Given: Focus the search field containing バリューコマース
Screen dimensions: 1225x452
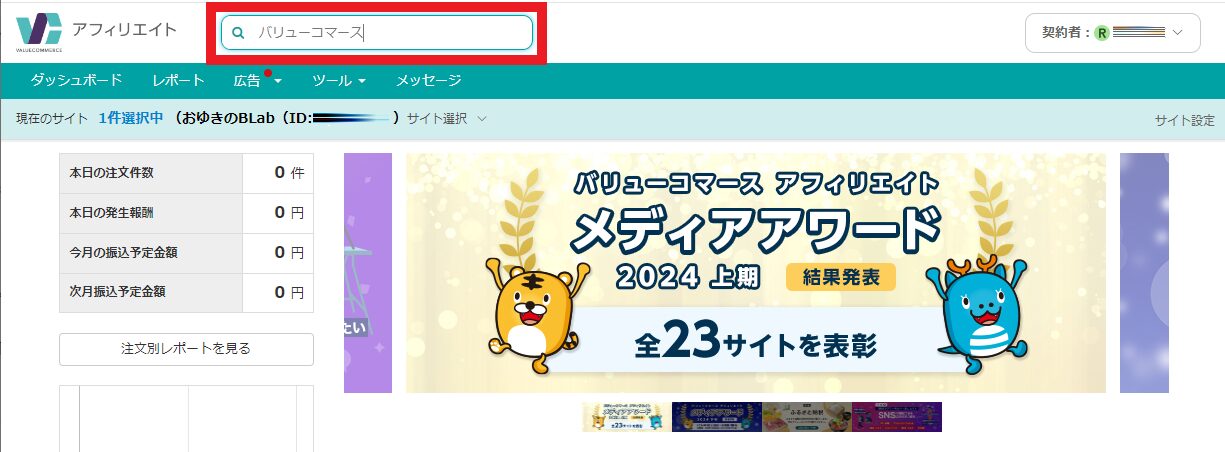Looking at the screenshot, I should [x=376, y=33].
